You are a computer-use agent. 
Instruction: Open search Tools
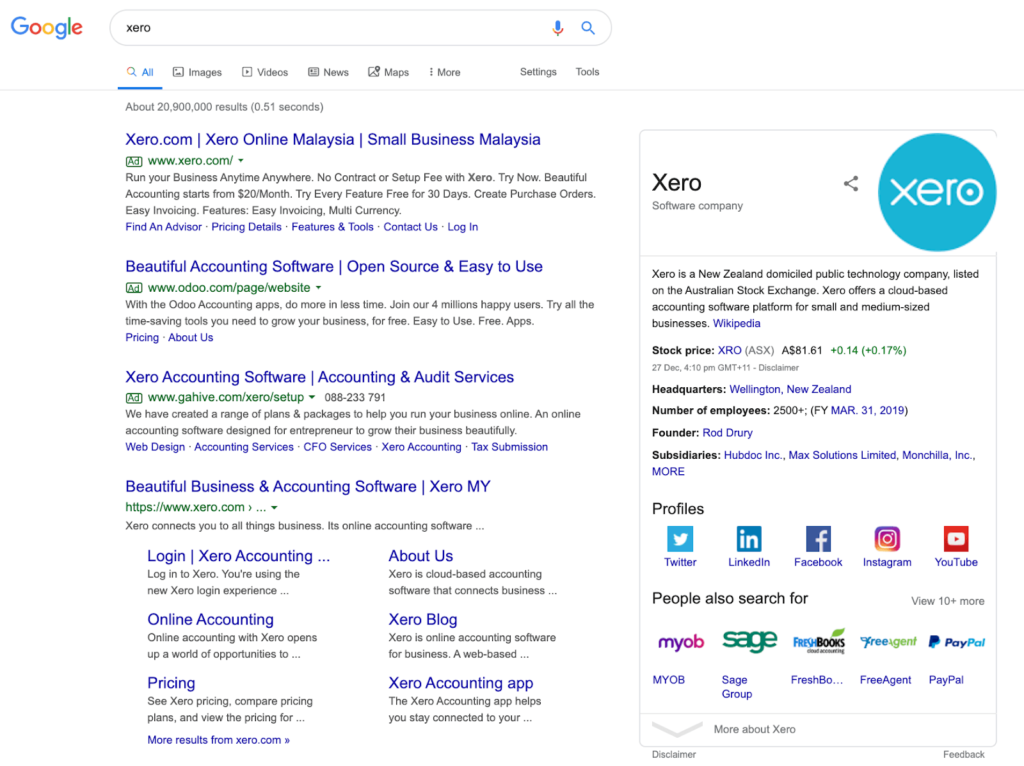click(587, 72)
